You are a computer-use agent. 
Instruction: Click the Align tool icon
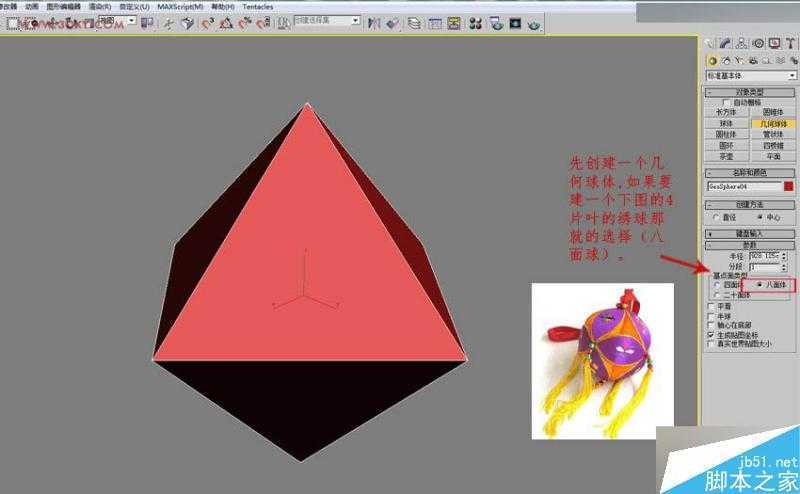pos(393,23)
